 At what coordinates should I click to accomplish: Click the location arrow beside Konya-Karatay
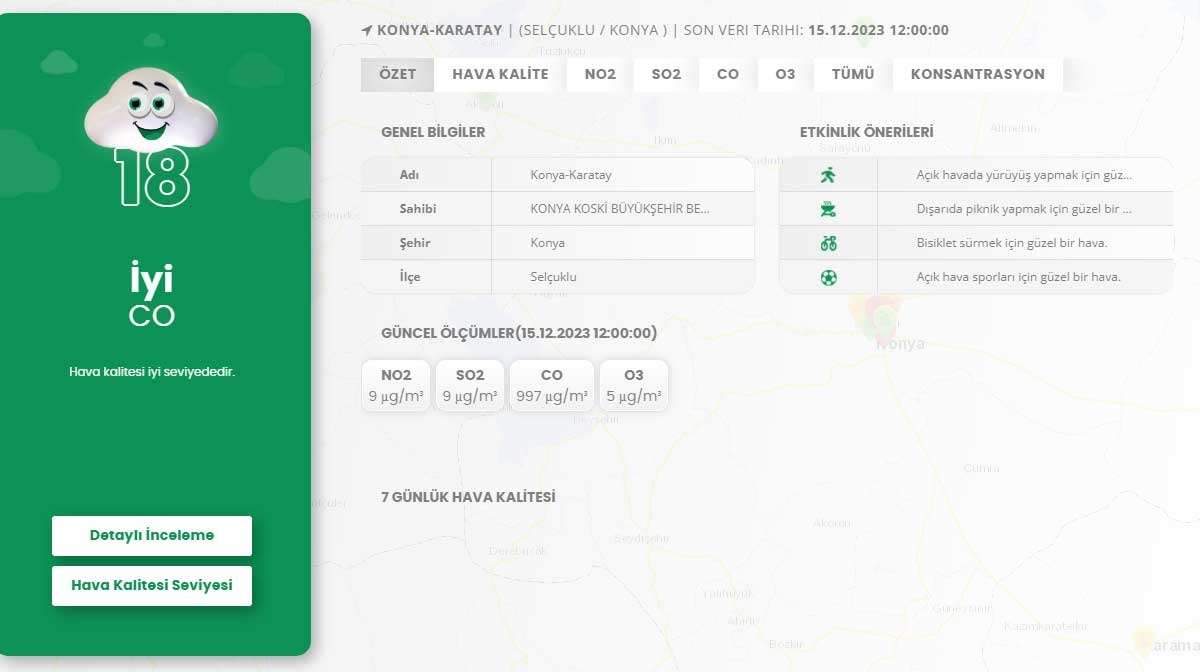pyautogui.click(x=366, y=30)
